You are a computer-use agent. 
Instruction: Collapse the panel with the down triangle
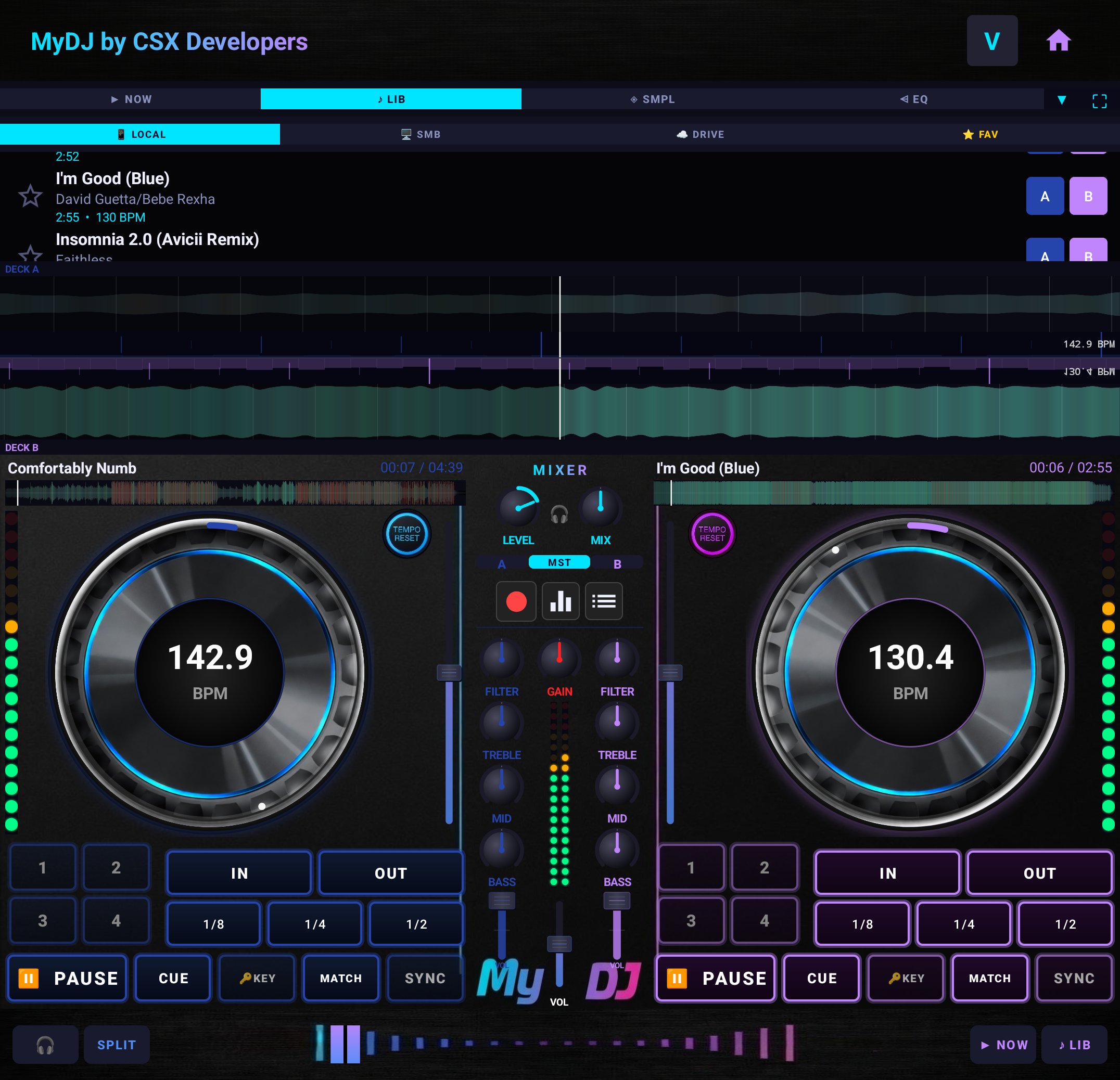click(1061, 100)
